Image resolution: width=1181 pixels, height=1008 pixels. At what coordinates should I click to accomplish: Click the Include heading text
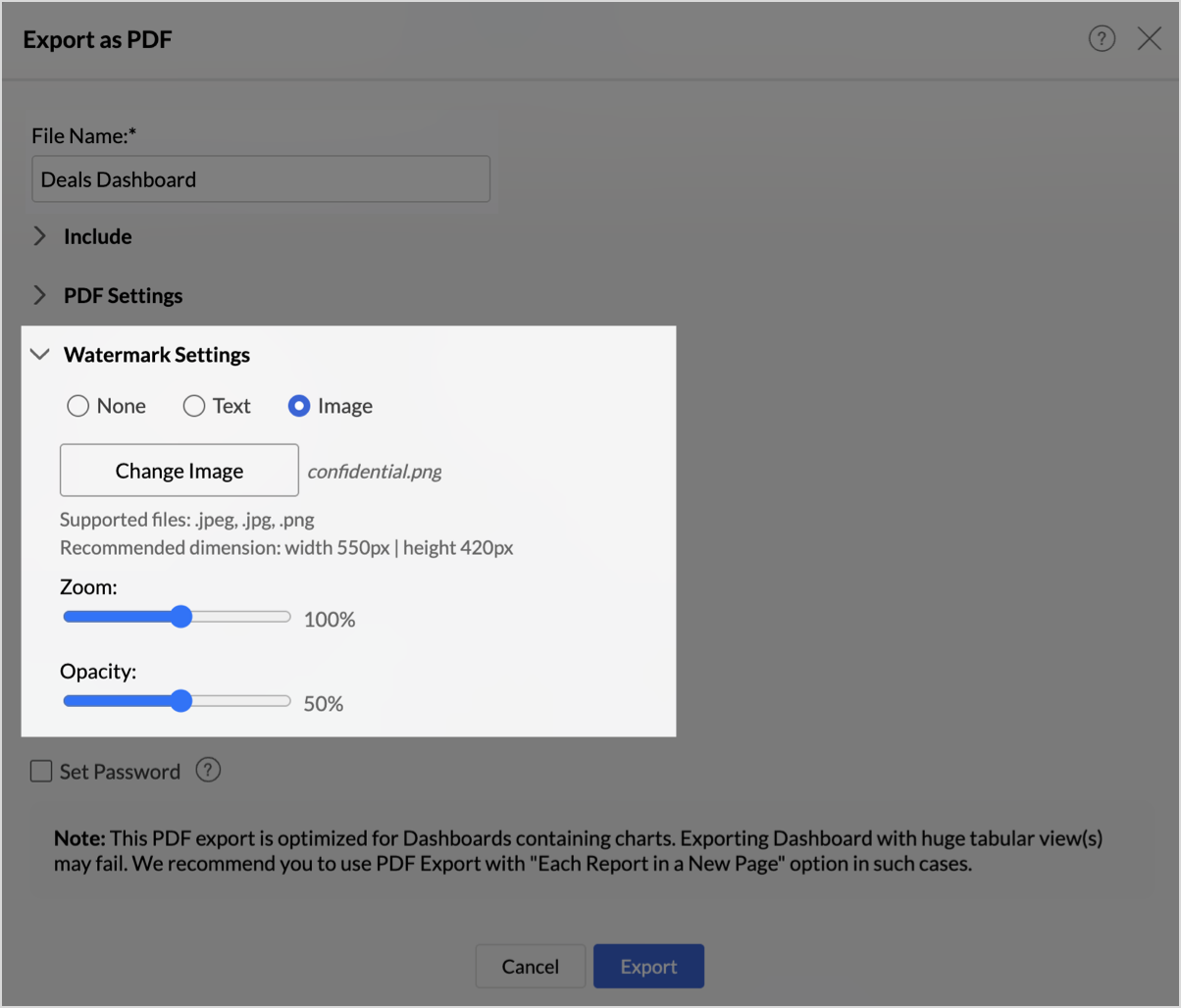coord(98,236)
